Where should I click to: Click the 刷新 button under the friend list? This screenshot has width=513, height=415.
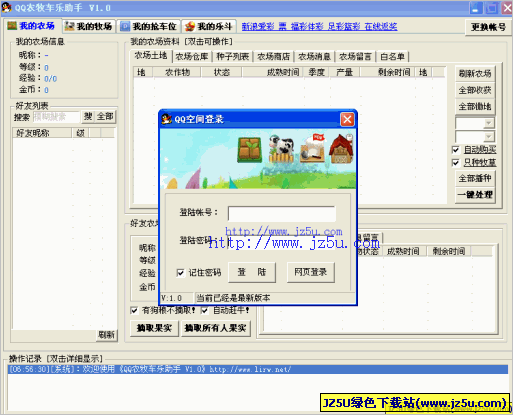tap(106, 335)
